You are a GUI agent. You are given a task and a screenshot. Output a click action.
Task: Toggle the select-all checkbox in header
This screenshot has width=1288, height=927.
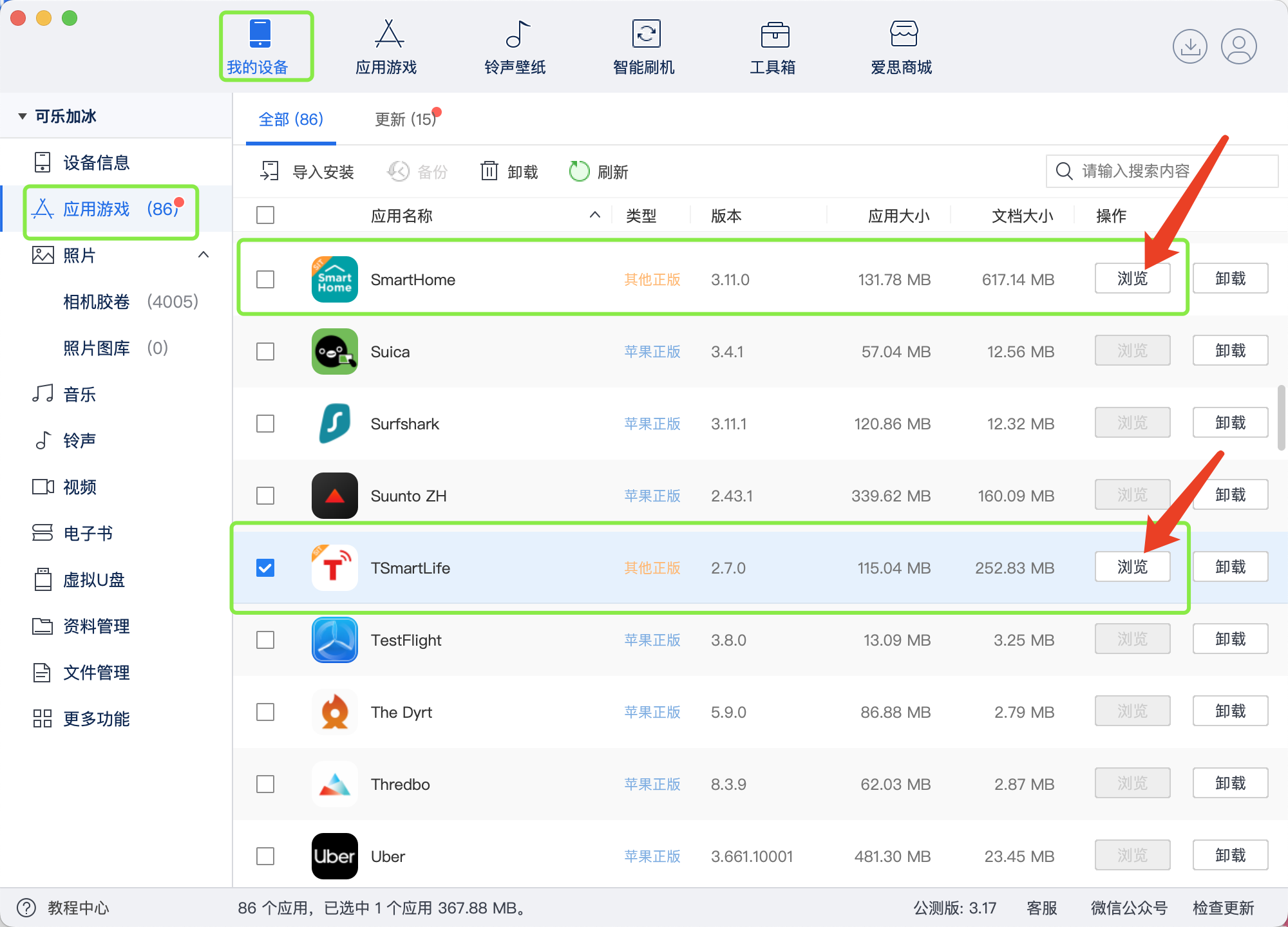(x=265, y=215)
